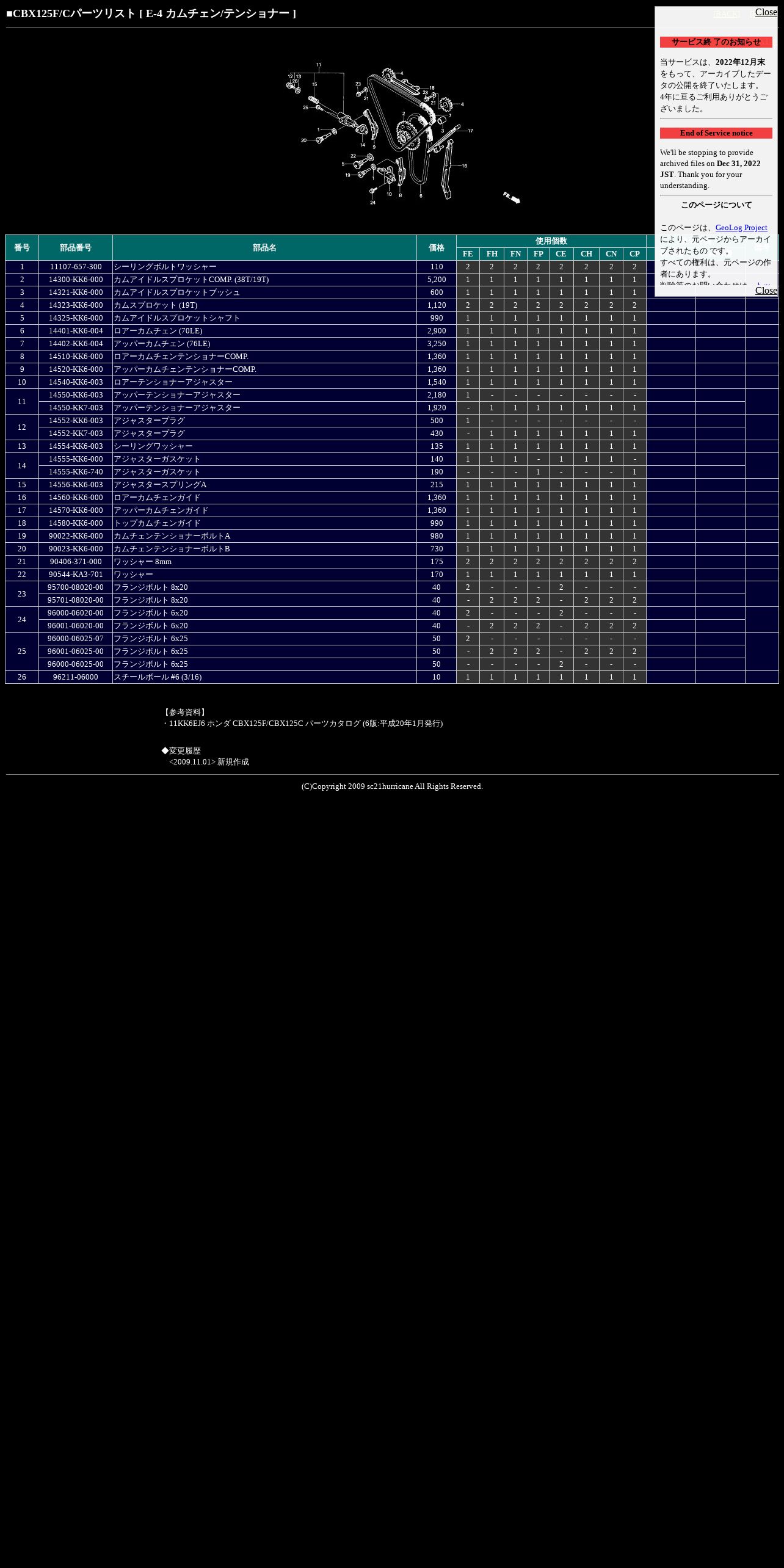This screenshot has height=1568, width=784.
Task: Select part number 14300-KK6-000
Action: [76, 280]
